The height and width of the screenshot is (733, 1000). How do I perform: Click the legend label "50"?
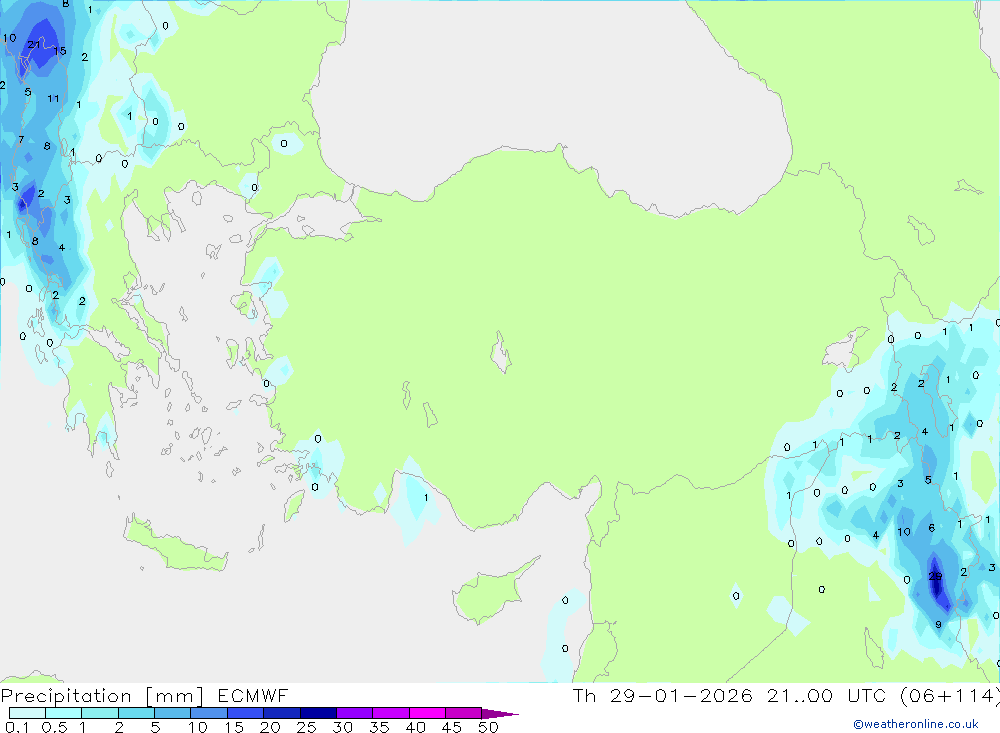pyautogui.click(x=488, y=727)
